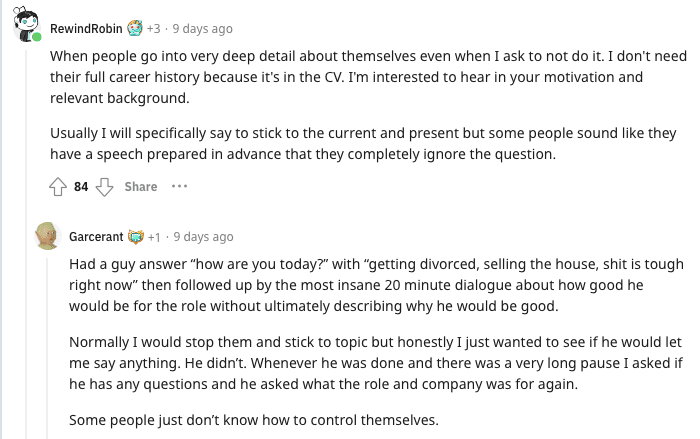Downvote RewindRobin's comment

coord(103,187)
